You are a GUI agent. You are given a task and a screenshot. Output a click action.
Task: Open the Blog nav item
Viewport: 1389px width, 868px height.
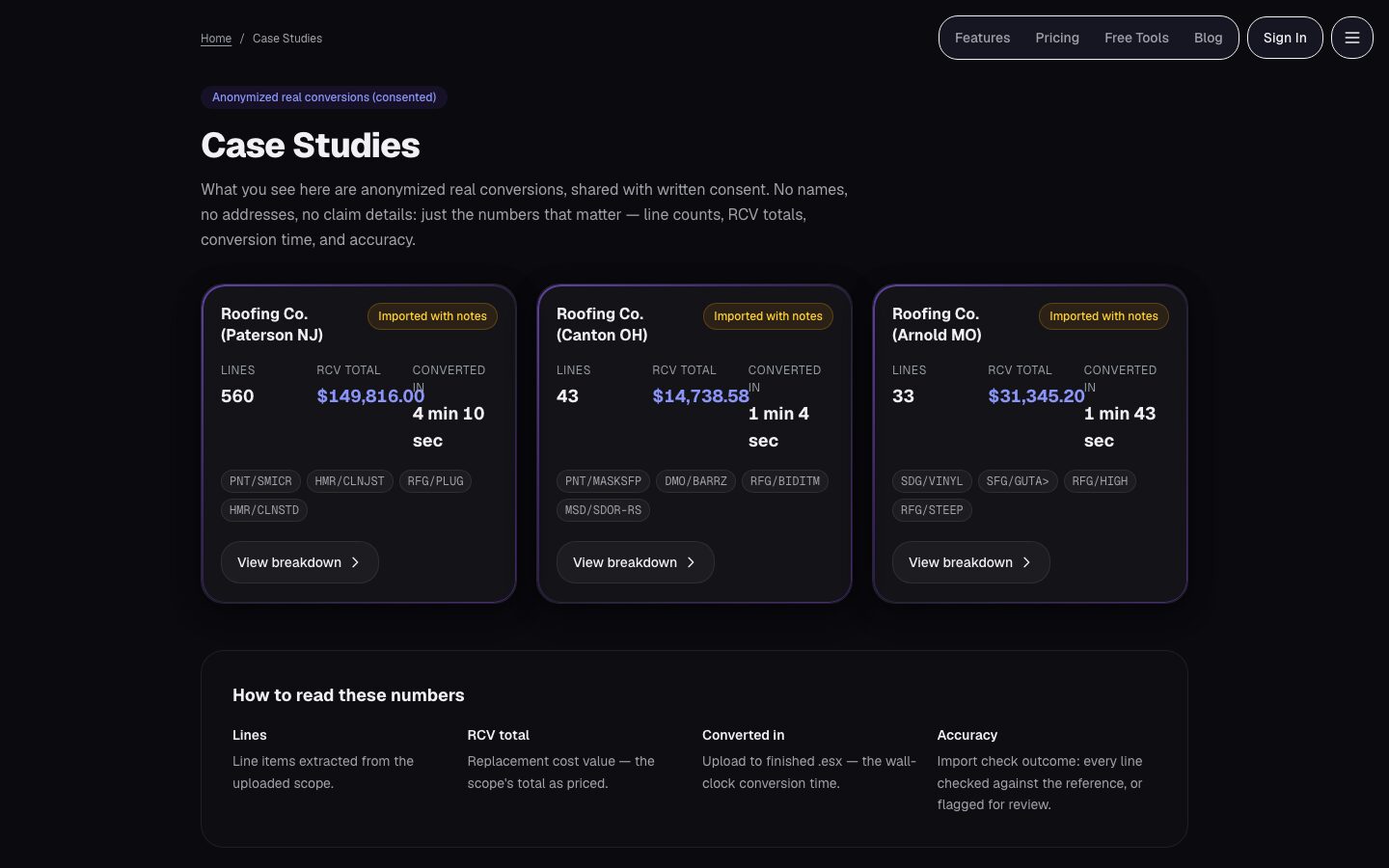pos(1208,38)
